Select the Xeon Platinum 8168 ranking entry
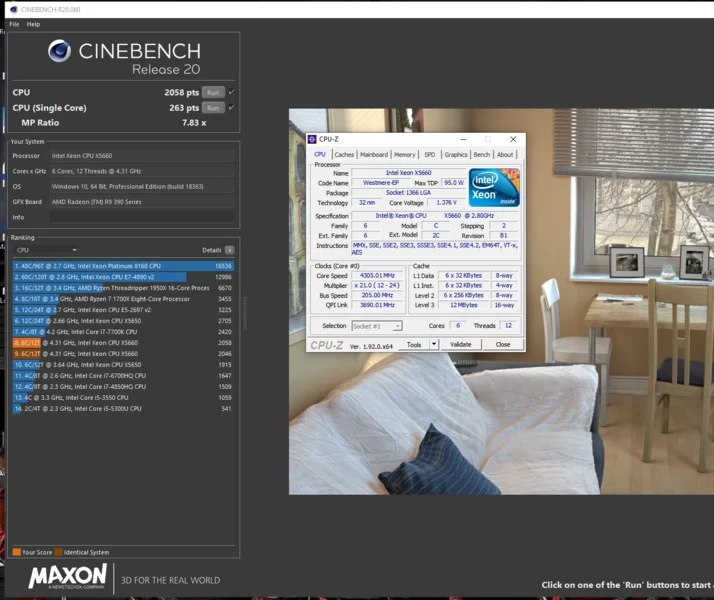 point(123,266)
